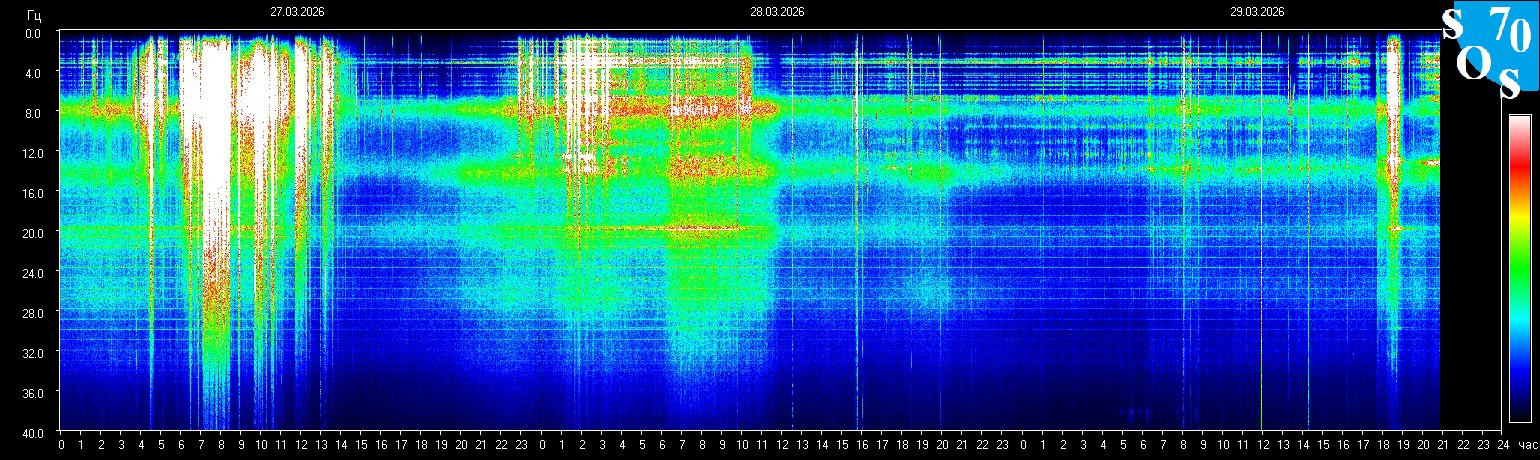The height and width of the screenshot is (460, 1540).
Task: Select the 28.03.2026 date label
Action: [x=777, y=12]
